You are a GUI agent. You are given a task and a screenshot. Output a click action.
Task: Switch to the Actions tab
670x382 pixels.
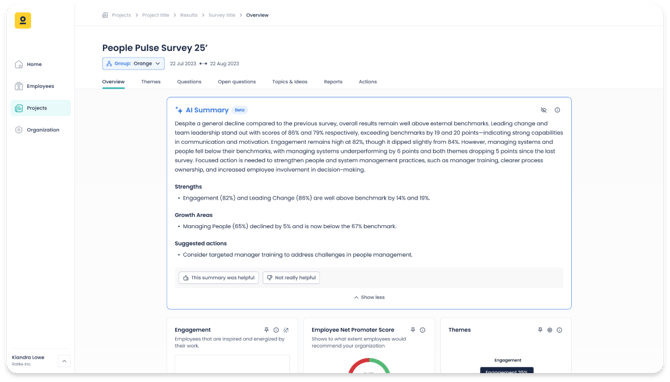point(367,82)
